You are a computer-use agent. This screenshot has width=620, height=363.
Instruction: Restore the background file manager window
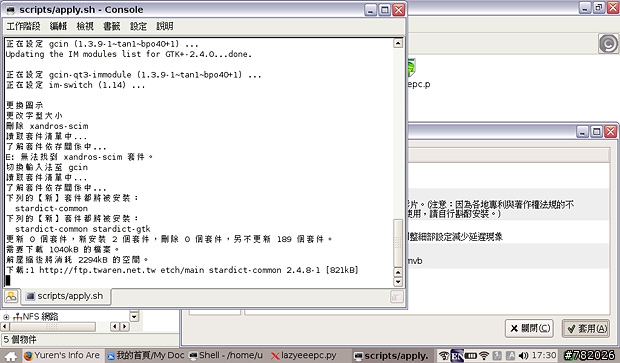point(599,7)
